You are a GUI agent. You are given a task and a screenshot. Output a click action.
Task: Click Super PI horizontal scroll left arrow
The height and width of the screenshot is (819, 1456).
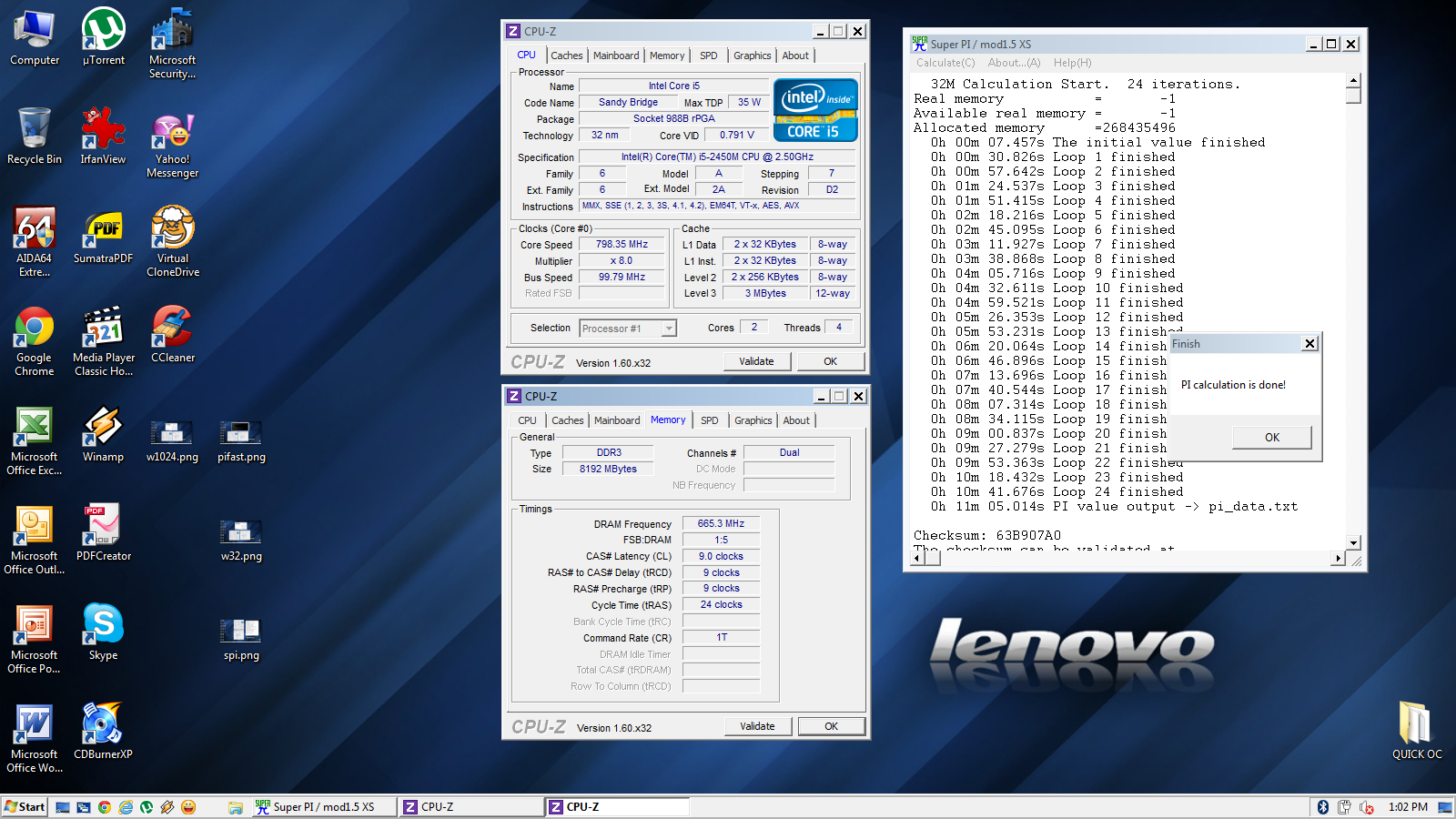(918, 558)
